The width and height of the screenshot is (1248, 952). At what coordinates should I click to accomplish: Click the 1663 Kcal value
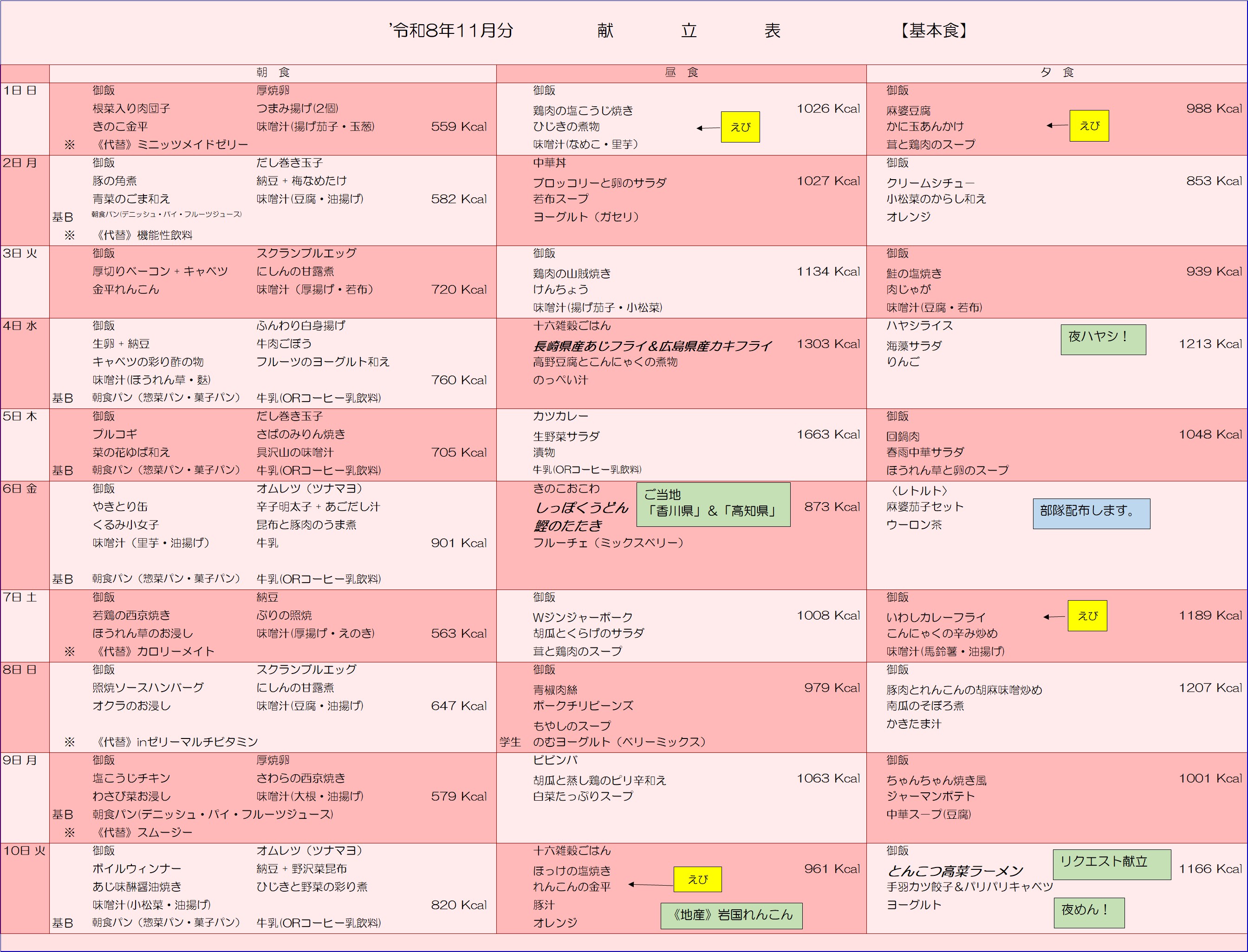[828, 434]
